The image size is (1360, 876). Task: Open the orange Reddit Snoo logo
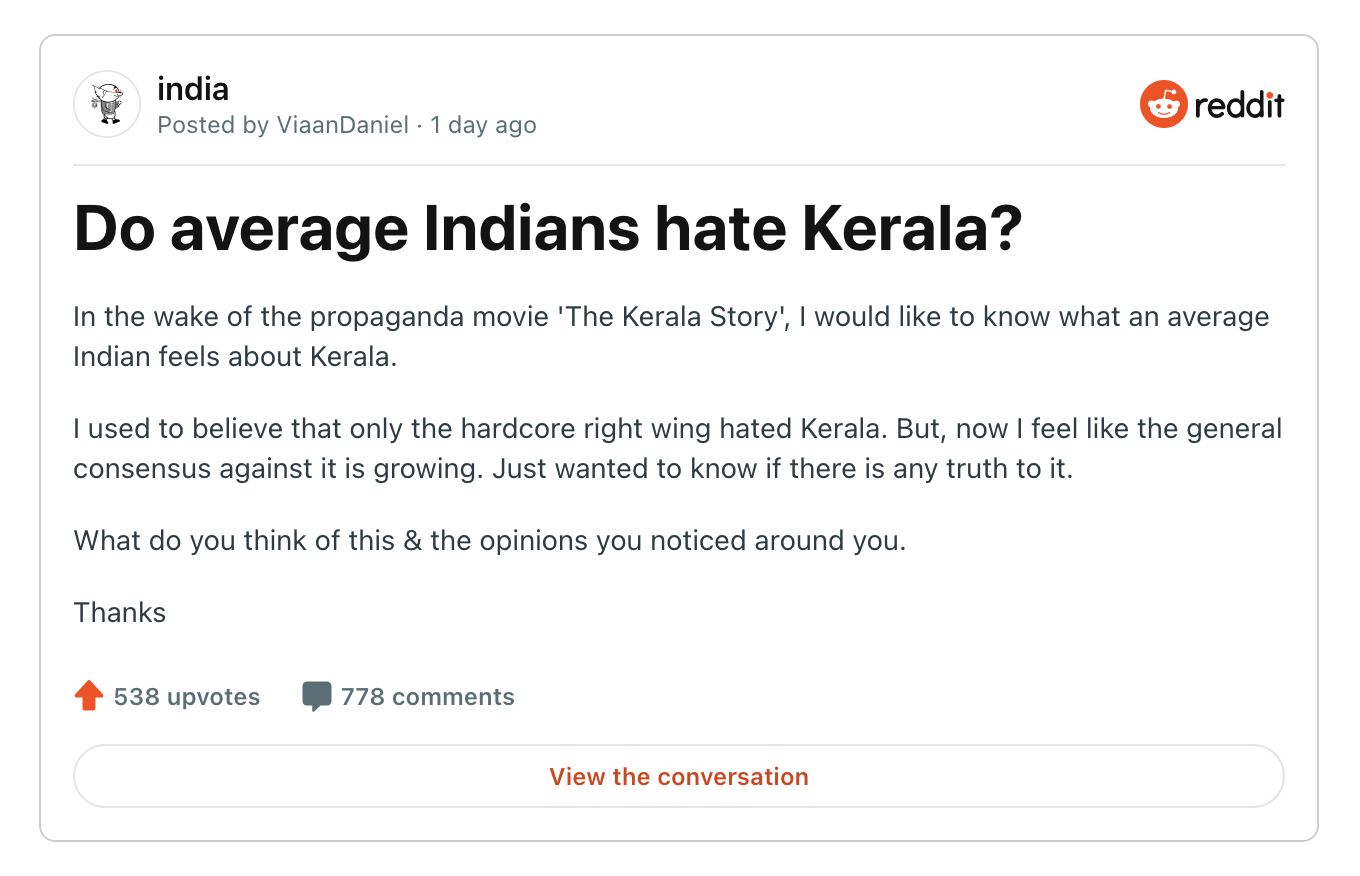(1163, 104)
